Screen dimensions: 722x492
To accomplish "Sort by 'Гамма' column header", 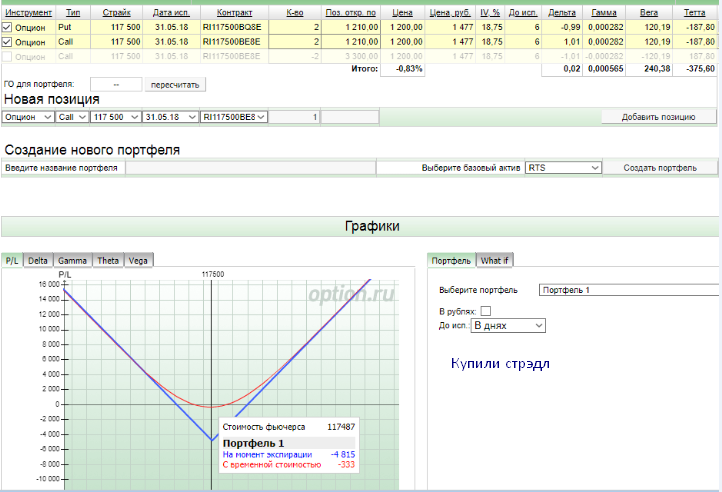I will (604, 12).
